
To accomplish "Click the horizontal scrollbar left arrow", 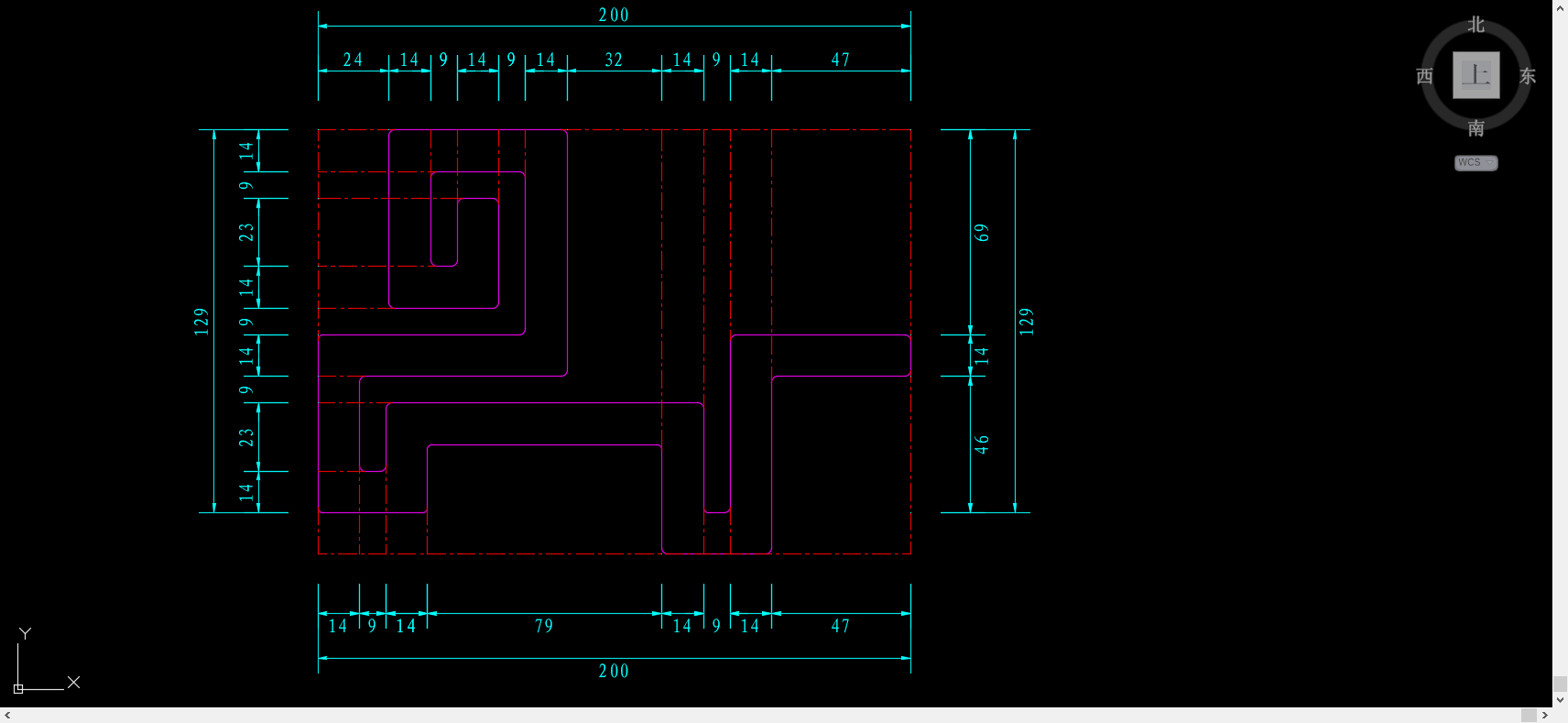I will pyautogui.click(x=7, y=716).
